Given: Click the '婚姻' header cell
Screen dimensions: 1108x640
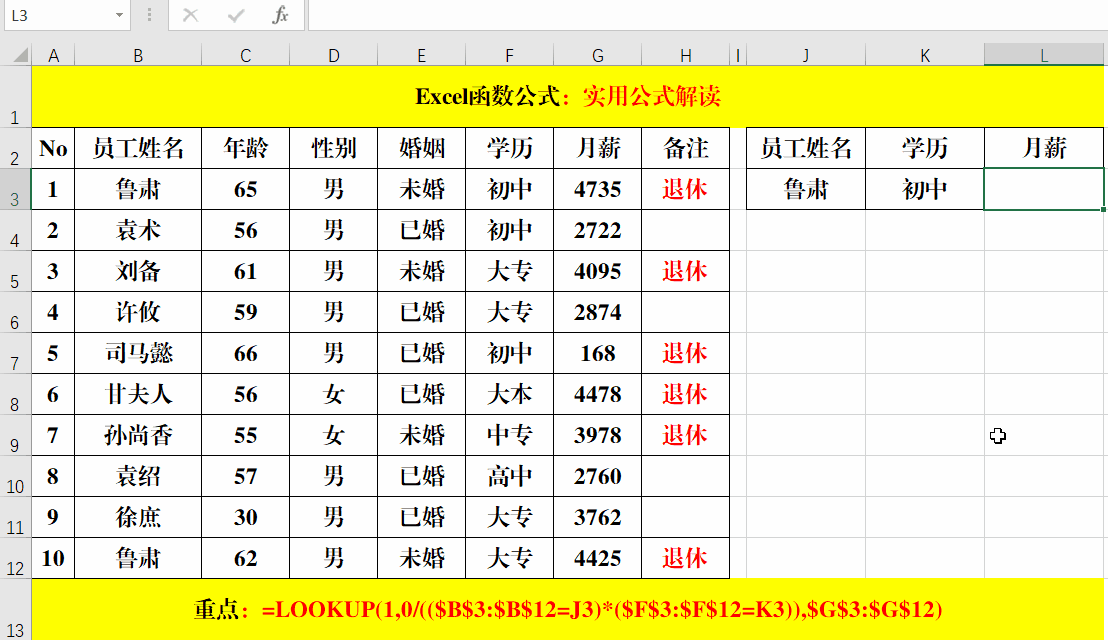Looking at the screenshot, I should 421,148.
